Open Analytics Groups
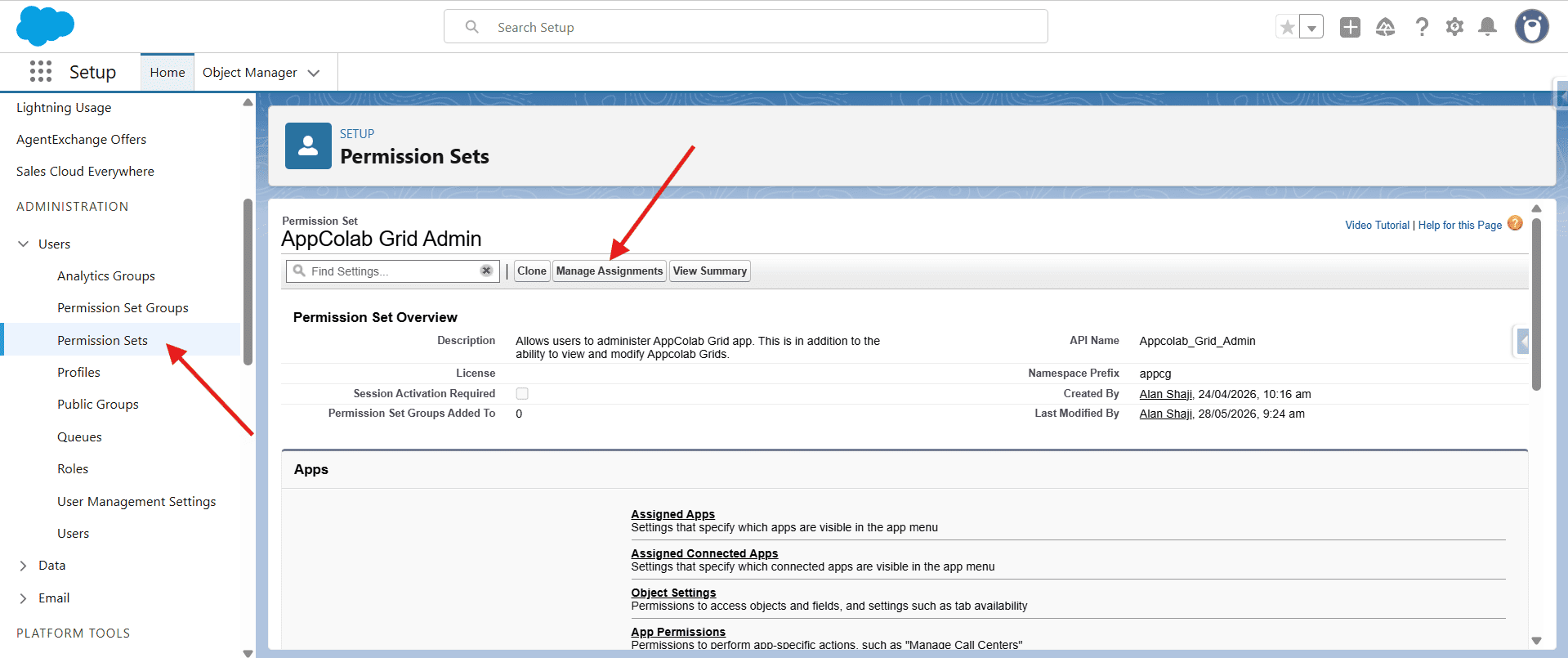This screenshot has height=658, width=1568. [106, 276]
